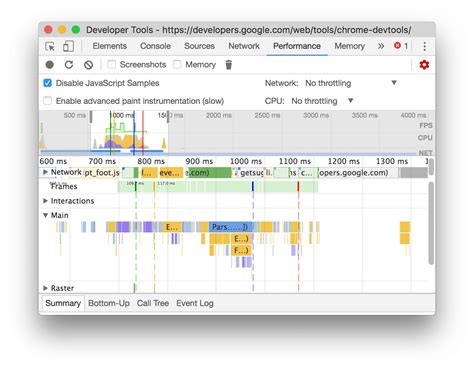Switch to the Network tab

244,46
